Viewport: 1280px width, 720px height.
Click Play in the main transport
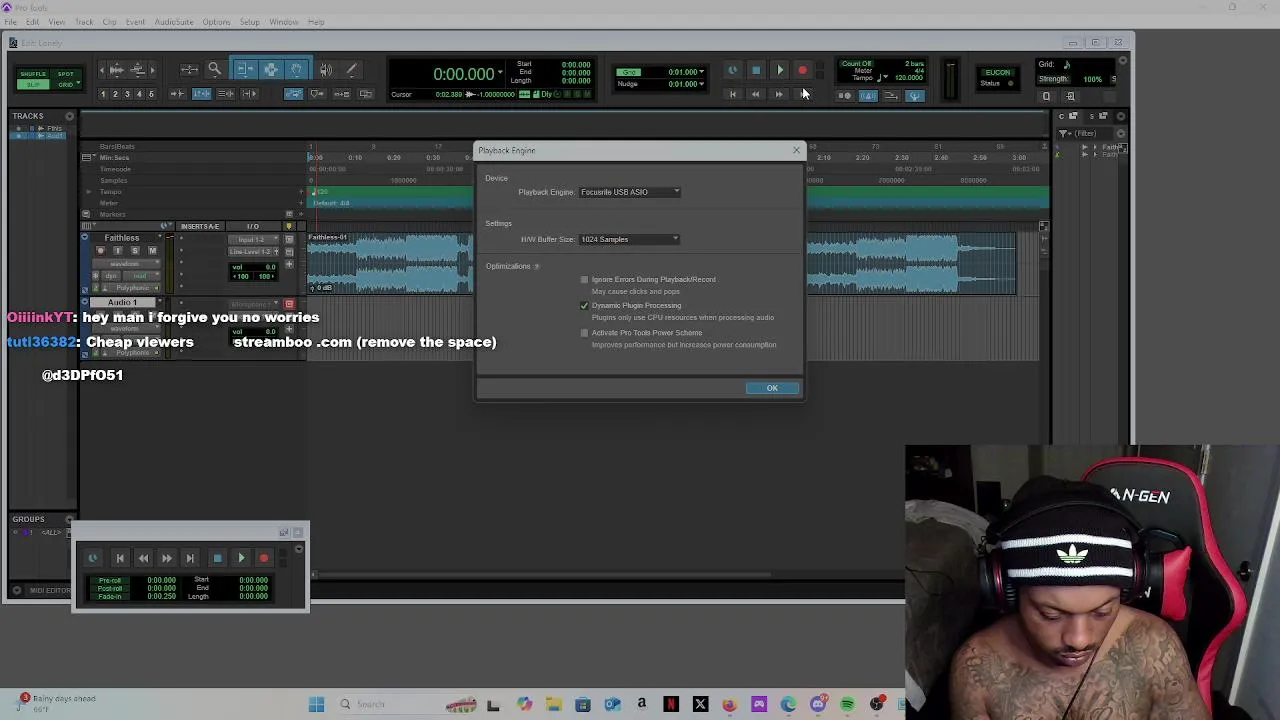tap(780, 70)
